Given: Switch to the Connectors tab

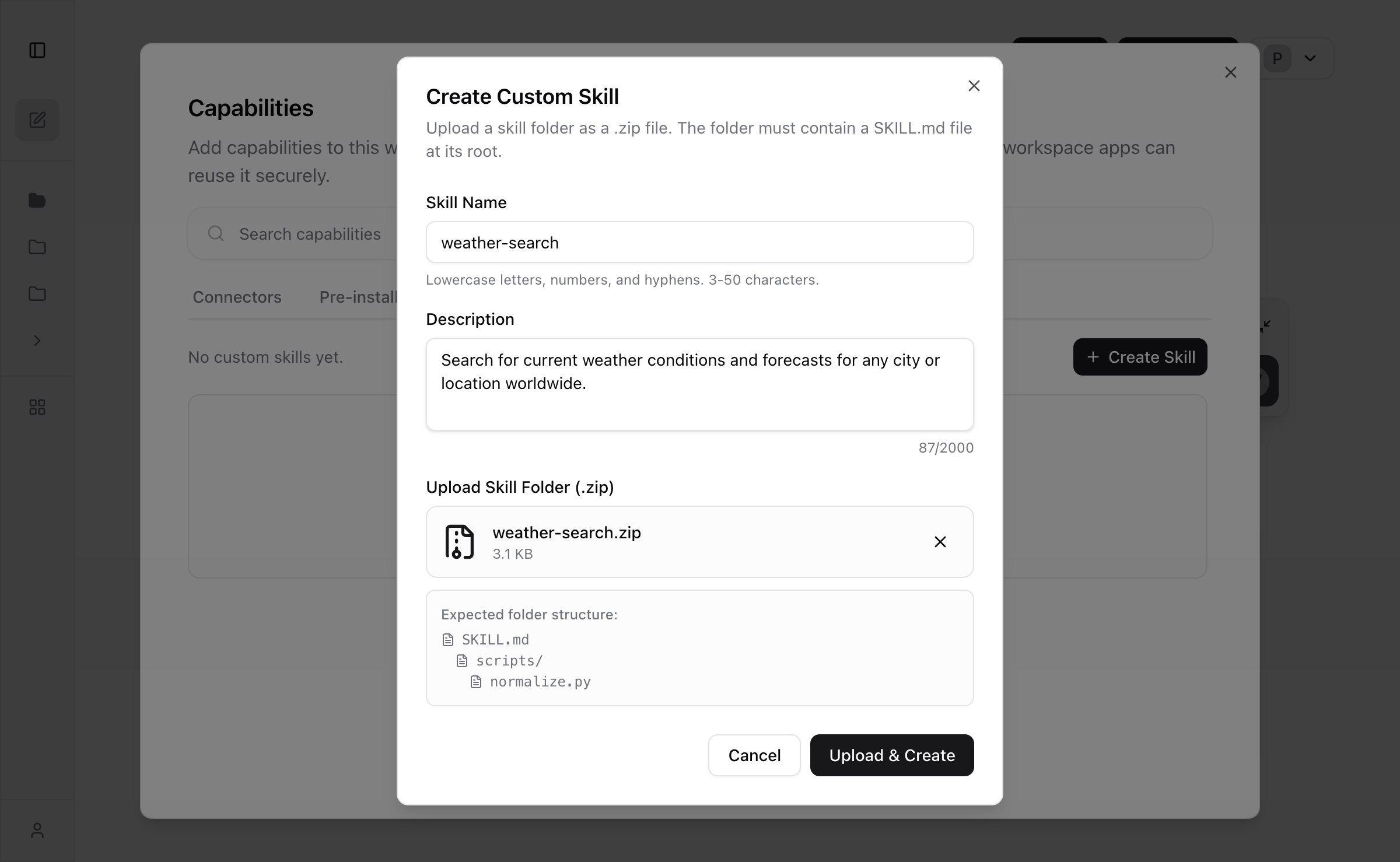Looking at the screenshot, I should coord(236,297).
